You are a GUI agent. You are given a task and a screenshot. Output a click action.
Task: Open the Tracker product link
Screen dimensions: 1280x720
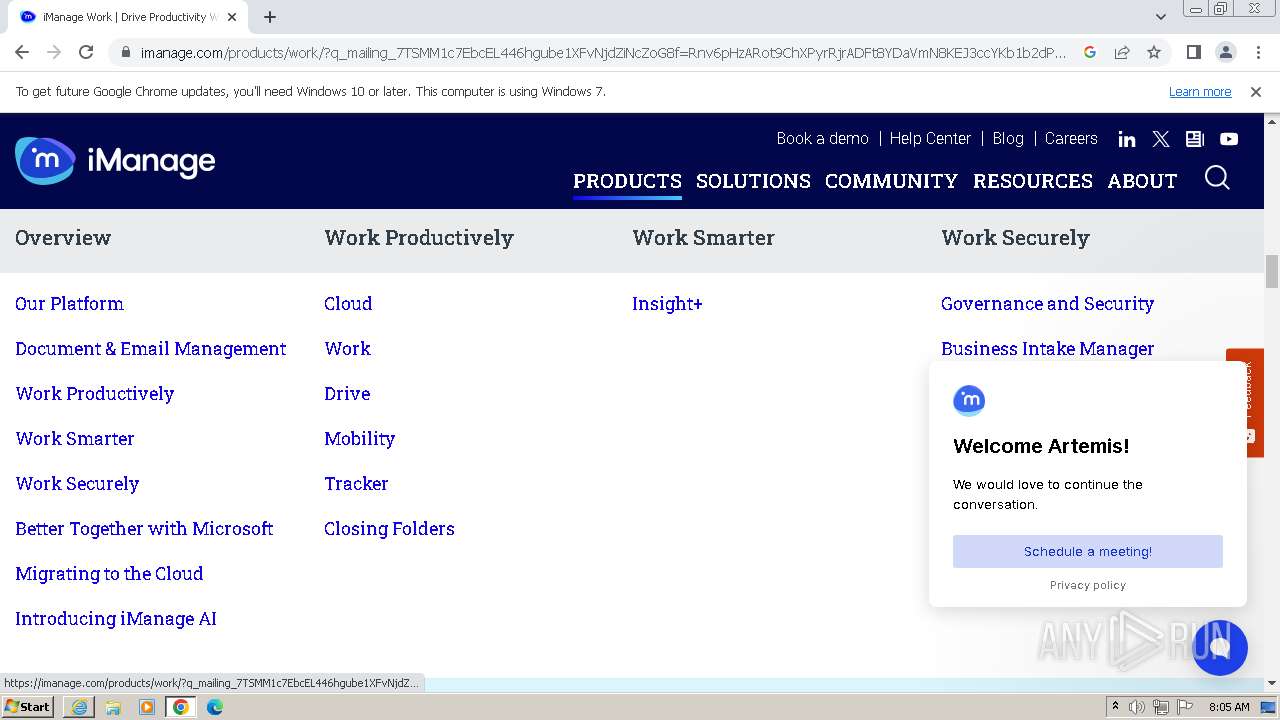pyautogui.click(x=356, y=484)
